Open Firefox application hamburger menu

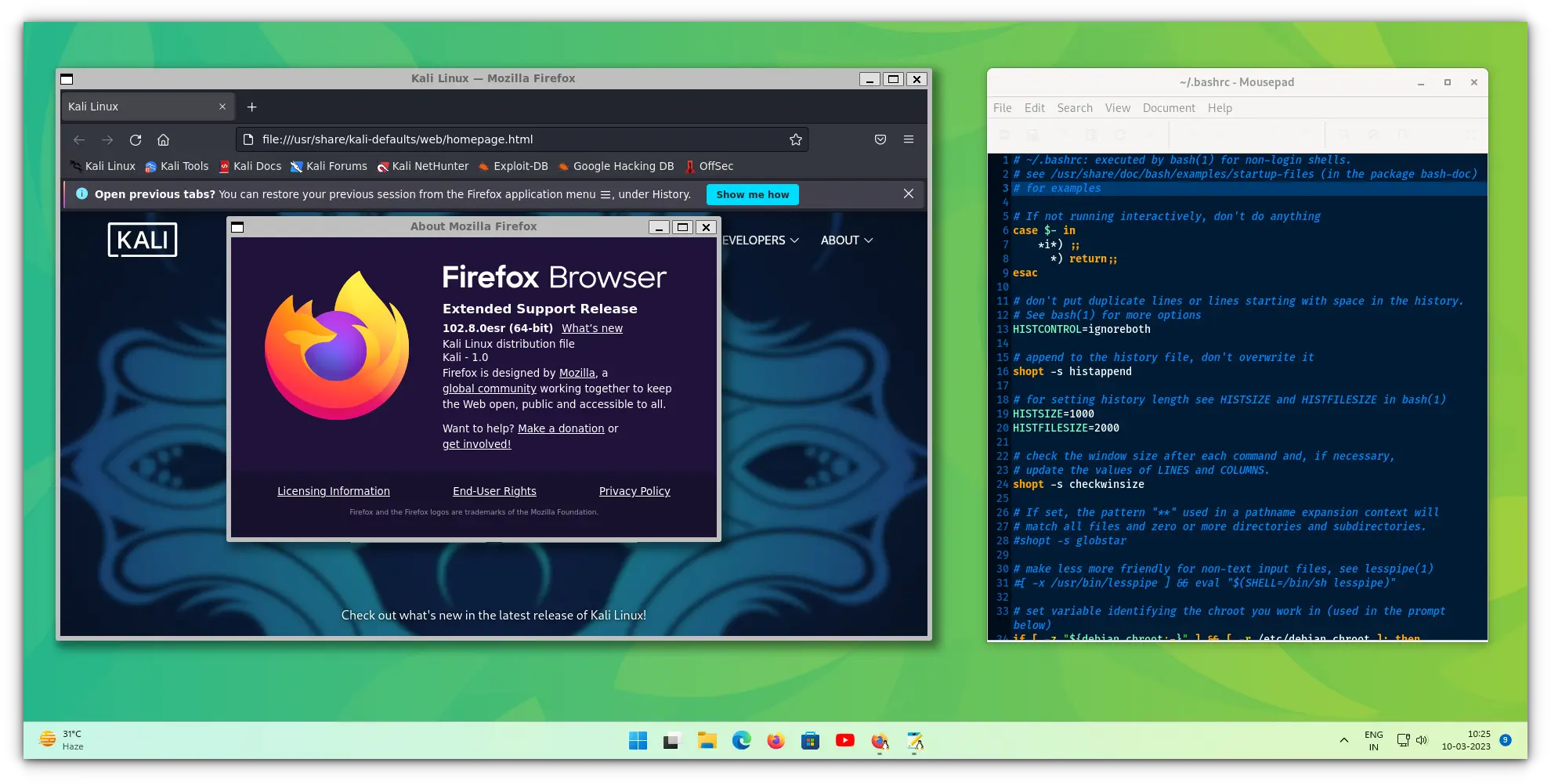pyautogui.click(x=909, y=139)
